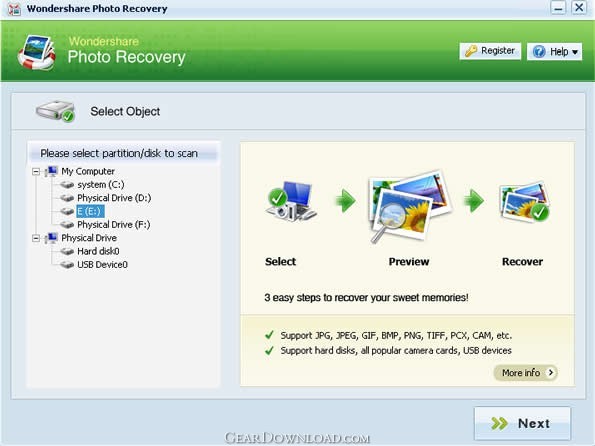The width and height of the screenshot is (595, 446).
Task: Select the highlighted E (E:) drive
Action: click(x=90, y=211)
